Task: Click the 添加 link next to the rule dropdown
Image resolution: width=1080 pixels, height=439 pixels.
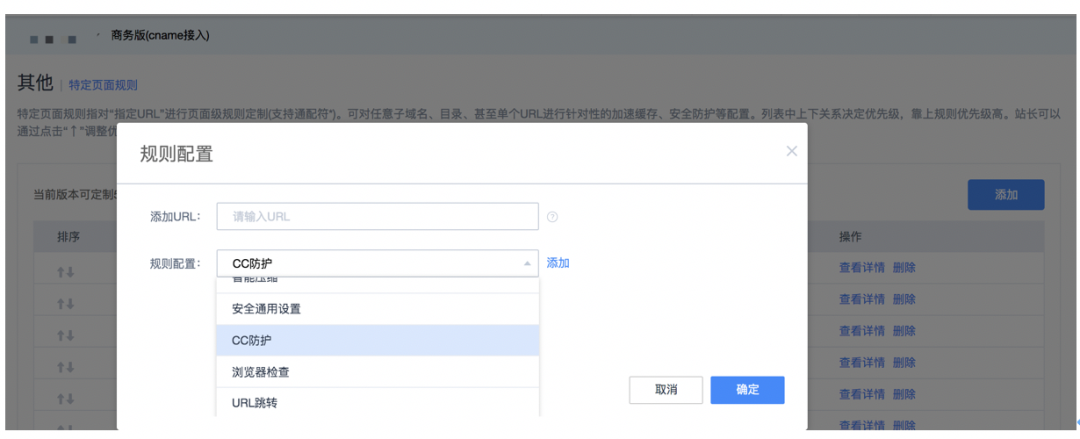Action: click(x=558, y=263)
